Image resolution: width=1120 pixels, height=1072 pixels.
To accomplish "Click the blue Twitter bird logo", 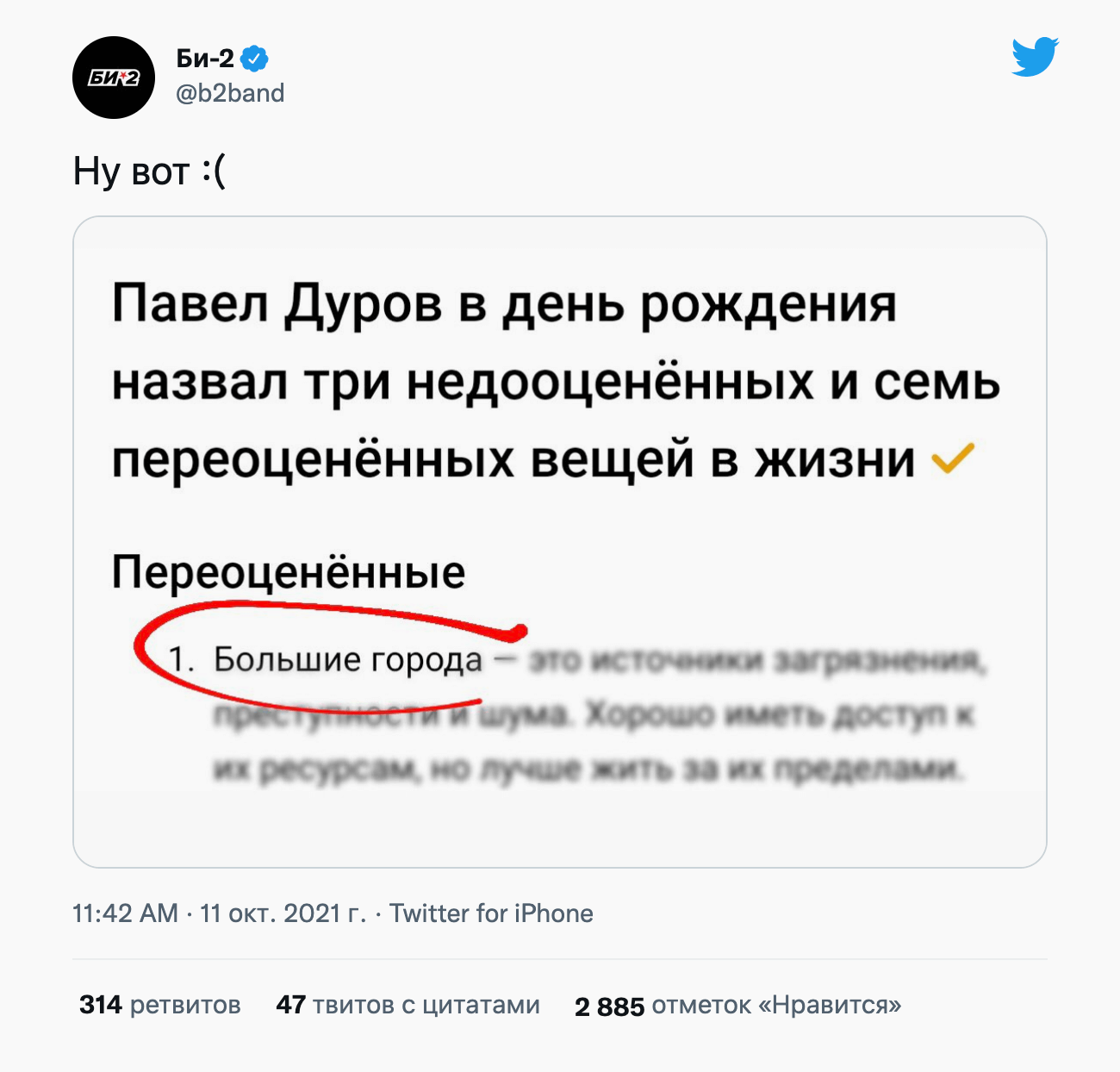I will pyautogui.click(x=1035, y=57).
